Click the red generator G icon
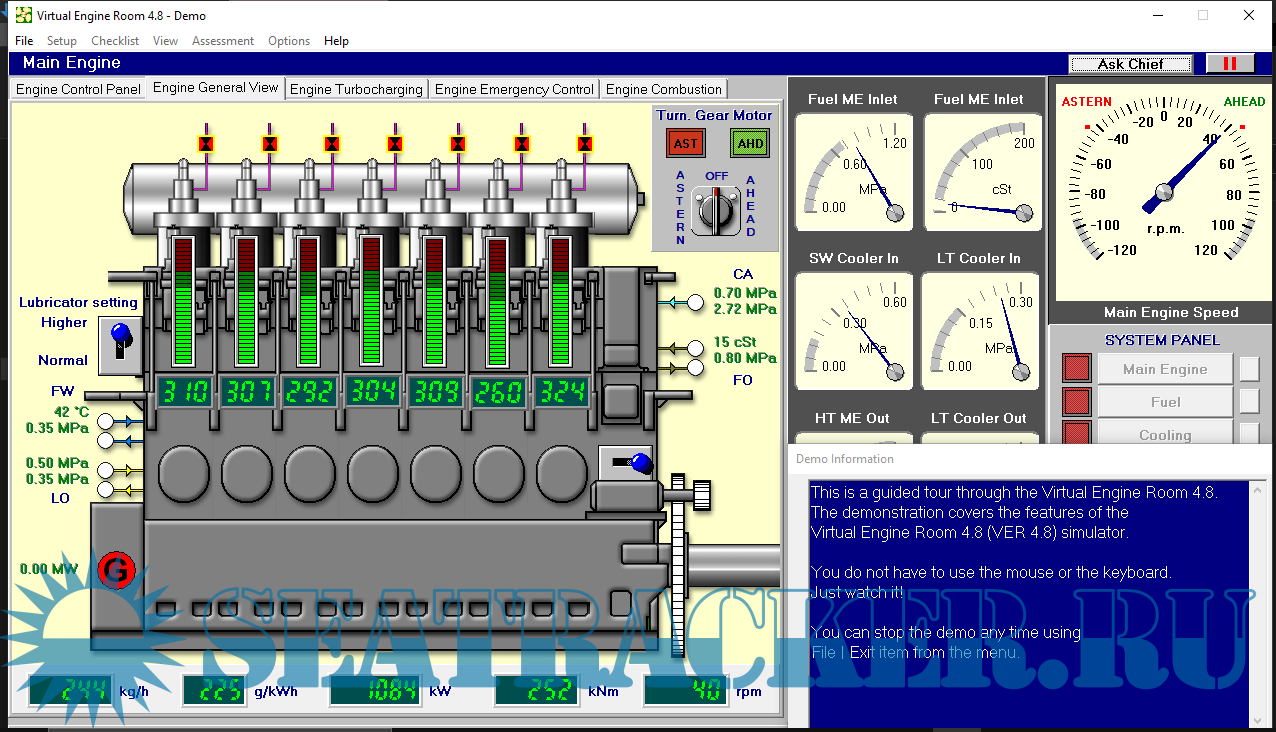1276x732 pixels. point(116,570)
